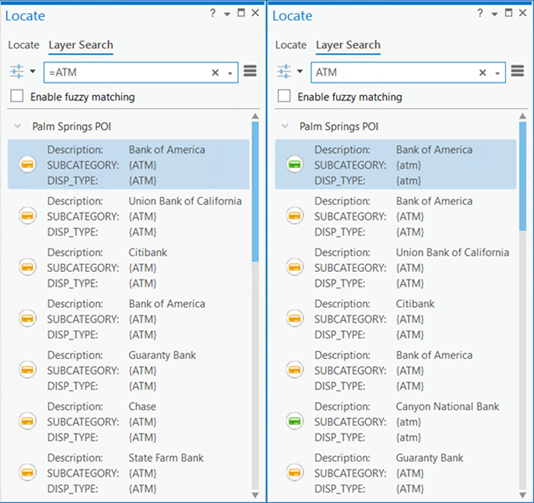The height and width of the screenshot is (503, 534).
Task: Open search history dropdown in =ATM box
Action: [230, 73]
